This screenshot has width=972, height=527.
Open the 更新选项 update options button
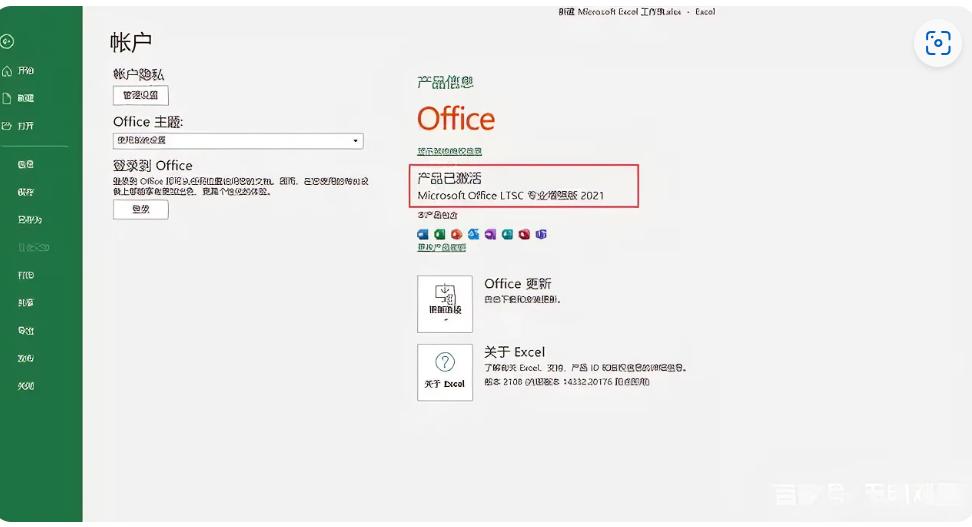pyautogui.click(x=445, y=304)
